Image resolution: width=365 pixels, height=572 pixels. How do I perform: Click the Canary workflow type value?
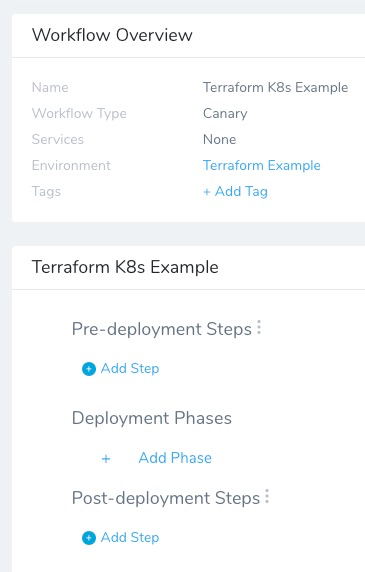click(225, 113)
